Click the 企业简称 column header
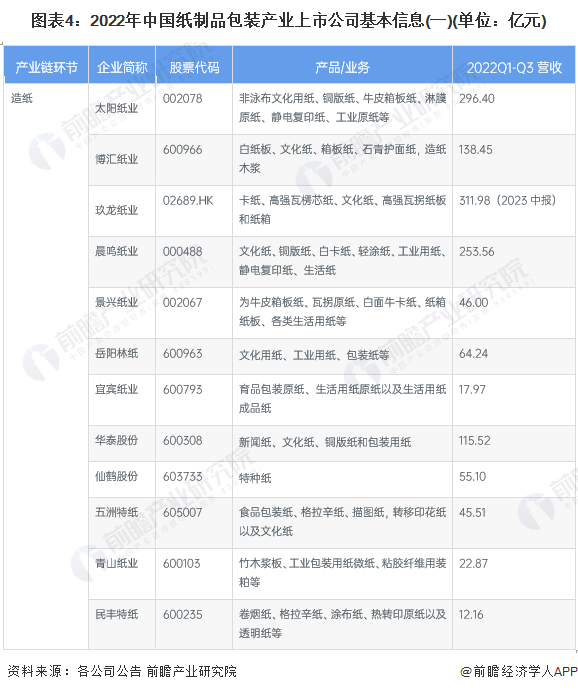This screenshot has height=692, width=578. pos(122,67)
